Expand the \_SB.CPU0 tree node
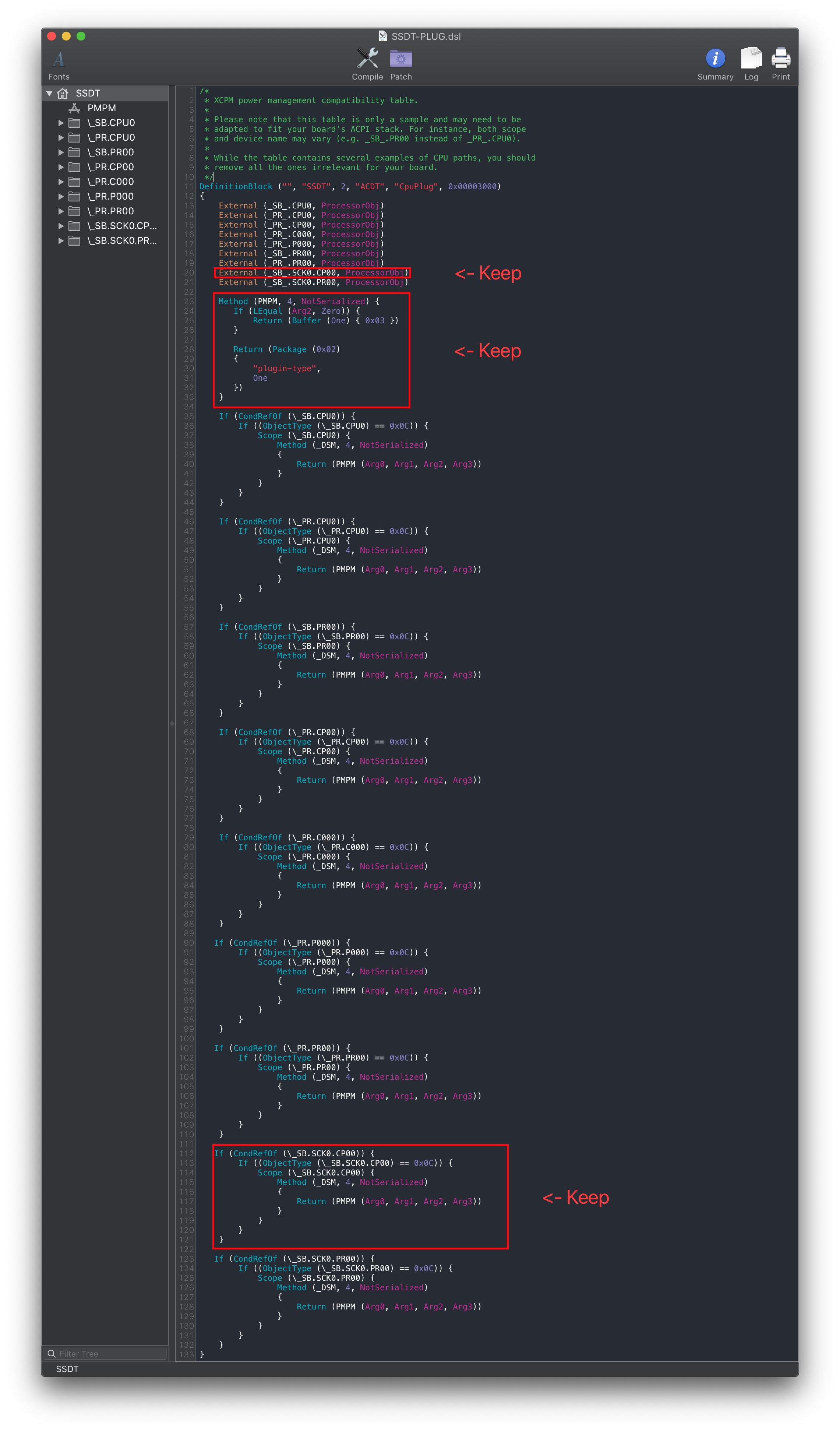This screenshot has width=840, height=1431. (x=61, y=123)
